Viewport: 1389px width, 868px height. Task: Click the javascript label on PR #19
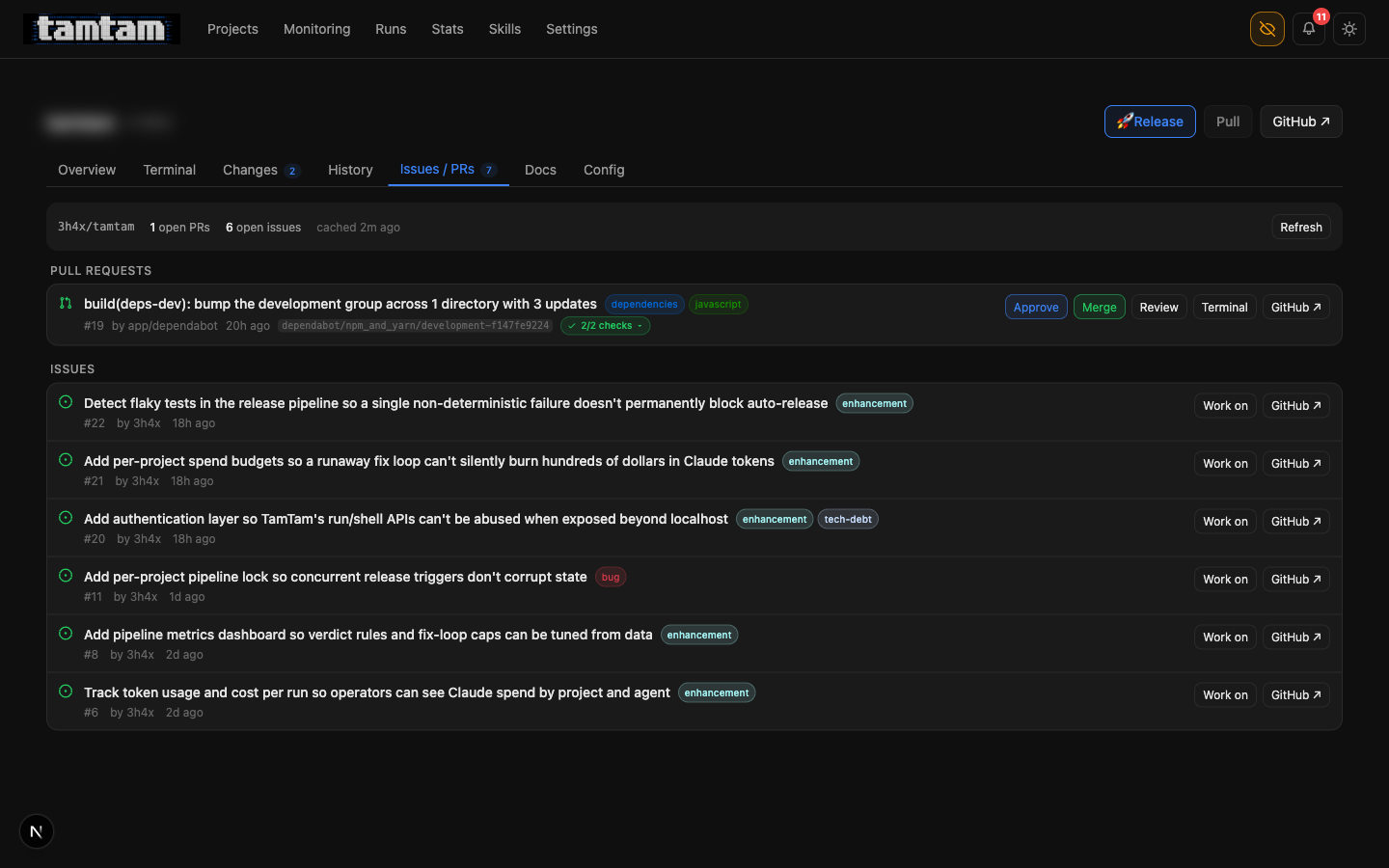[x=719, y=304]
